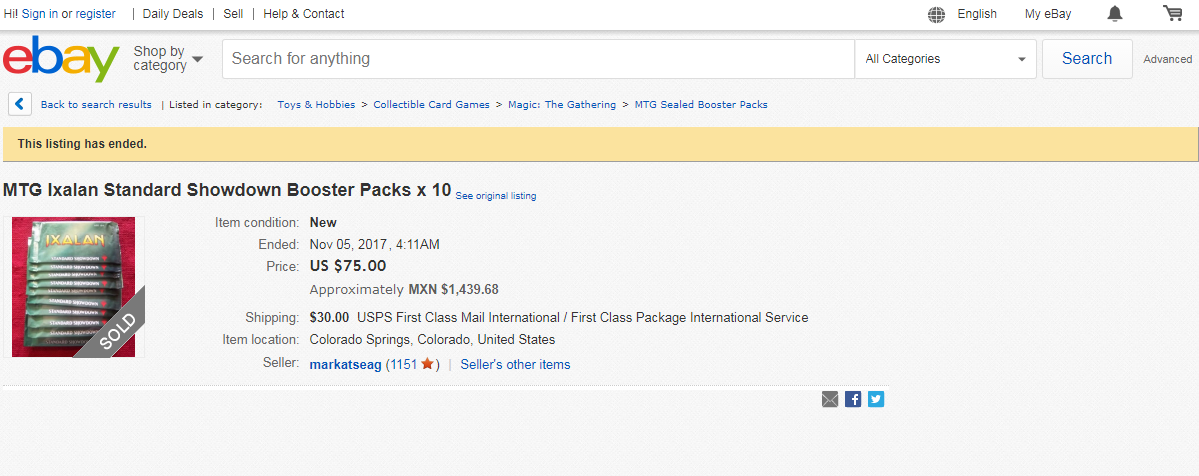Open Daily Deals from top menu

coord(173,14)
